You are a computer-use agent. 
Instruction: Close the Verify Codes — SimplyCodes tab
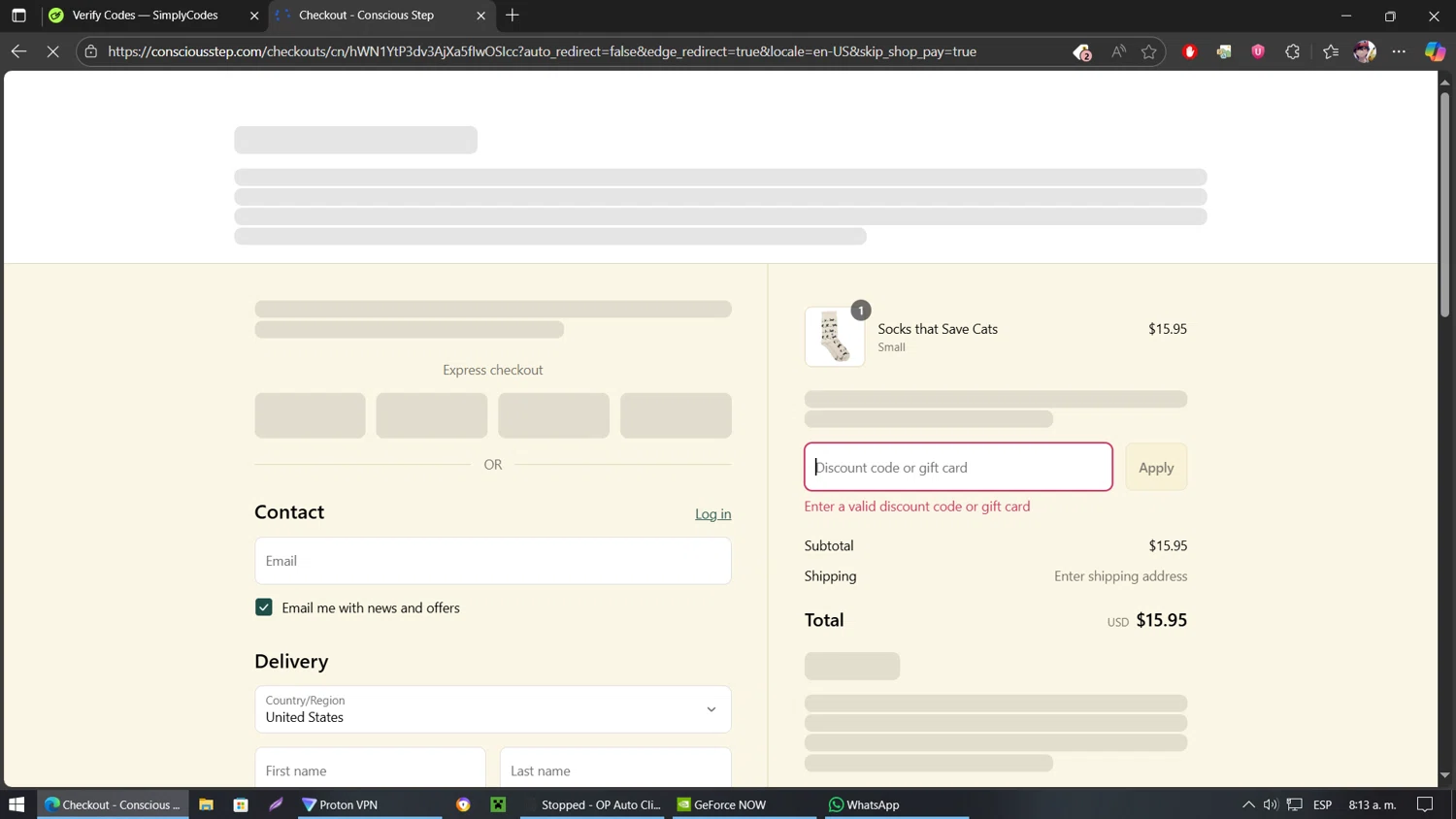coord(254,16)
